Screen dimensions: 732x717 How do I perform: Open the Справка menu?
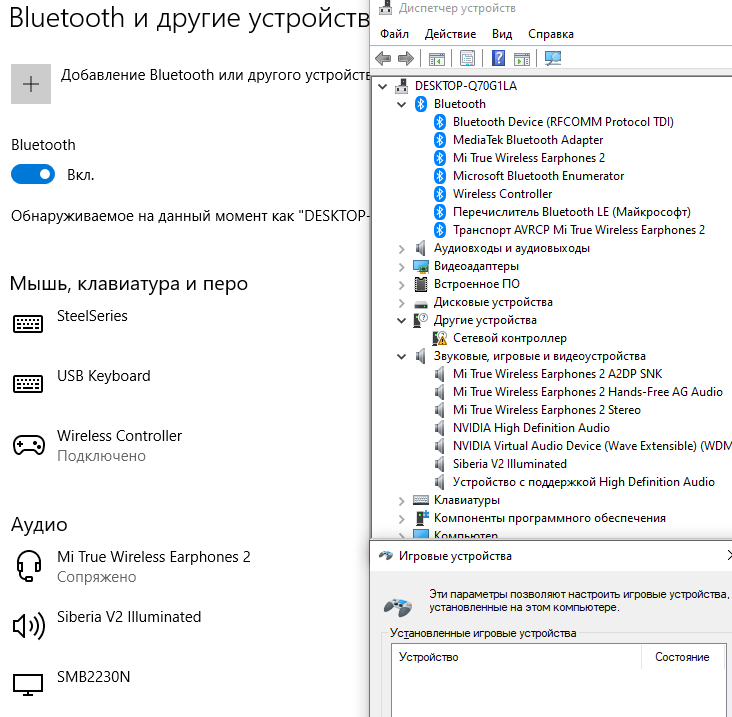tap(550, 34)
